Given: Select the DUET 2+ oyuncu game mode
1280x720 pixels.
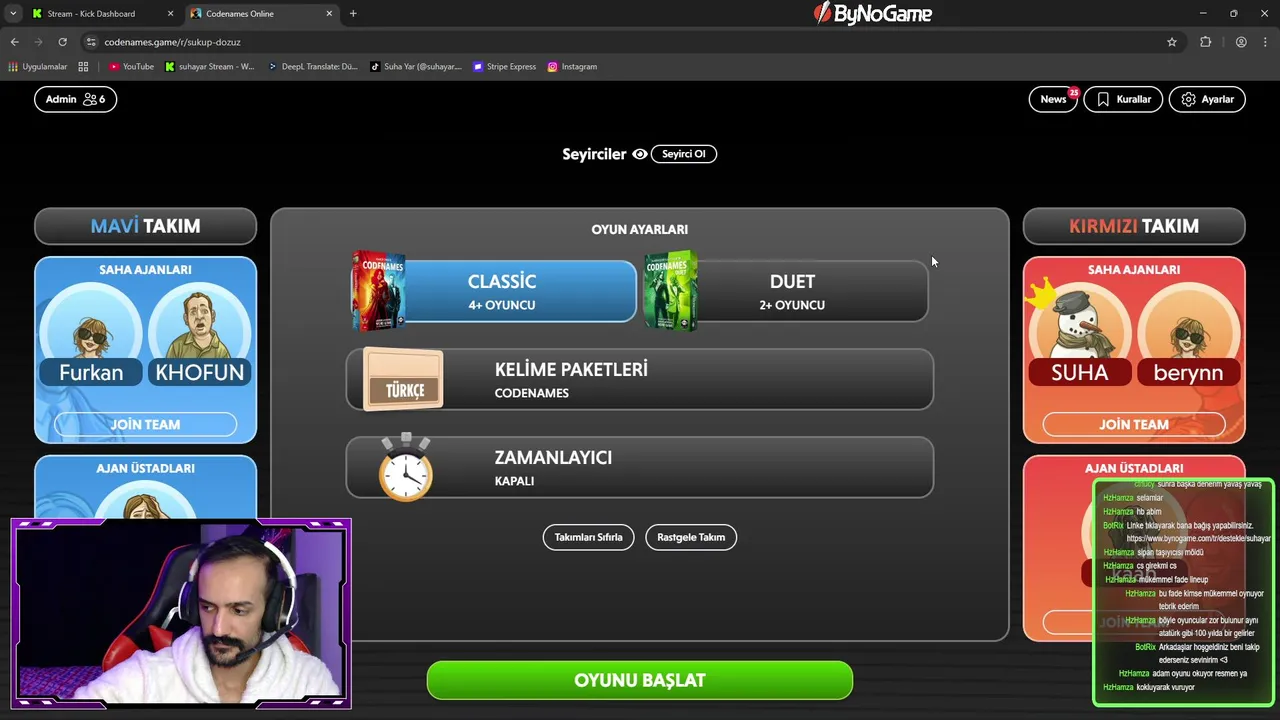Looking at the screenshot, I should [x=792, y=291].
